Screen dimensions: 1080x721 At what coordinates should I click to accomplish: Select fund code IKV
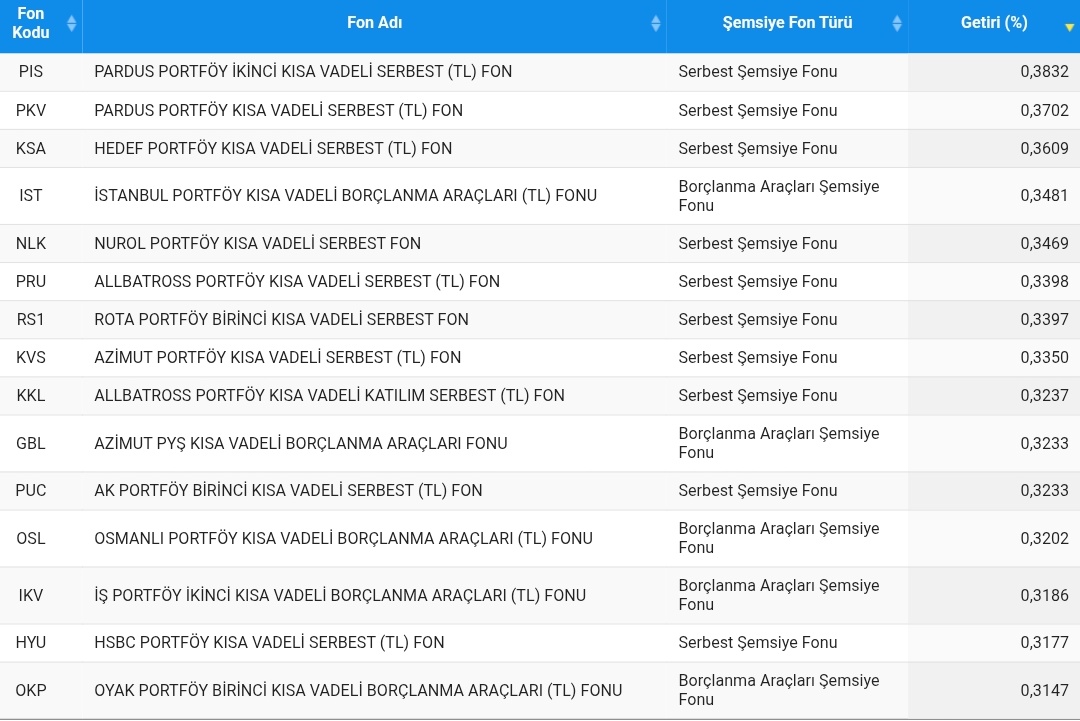pos(31,595)
